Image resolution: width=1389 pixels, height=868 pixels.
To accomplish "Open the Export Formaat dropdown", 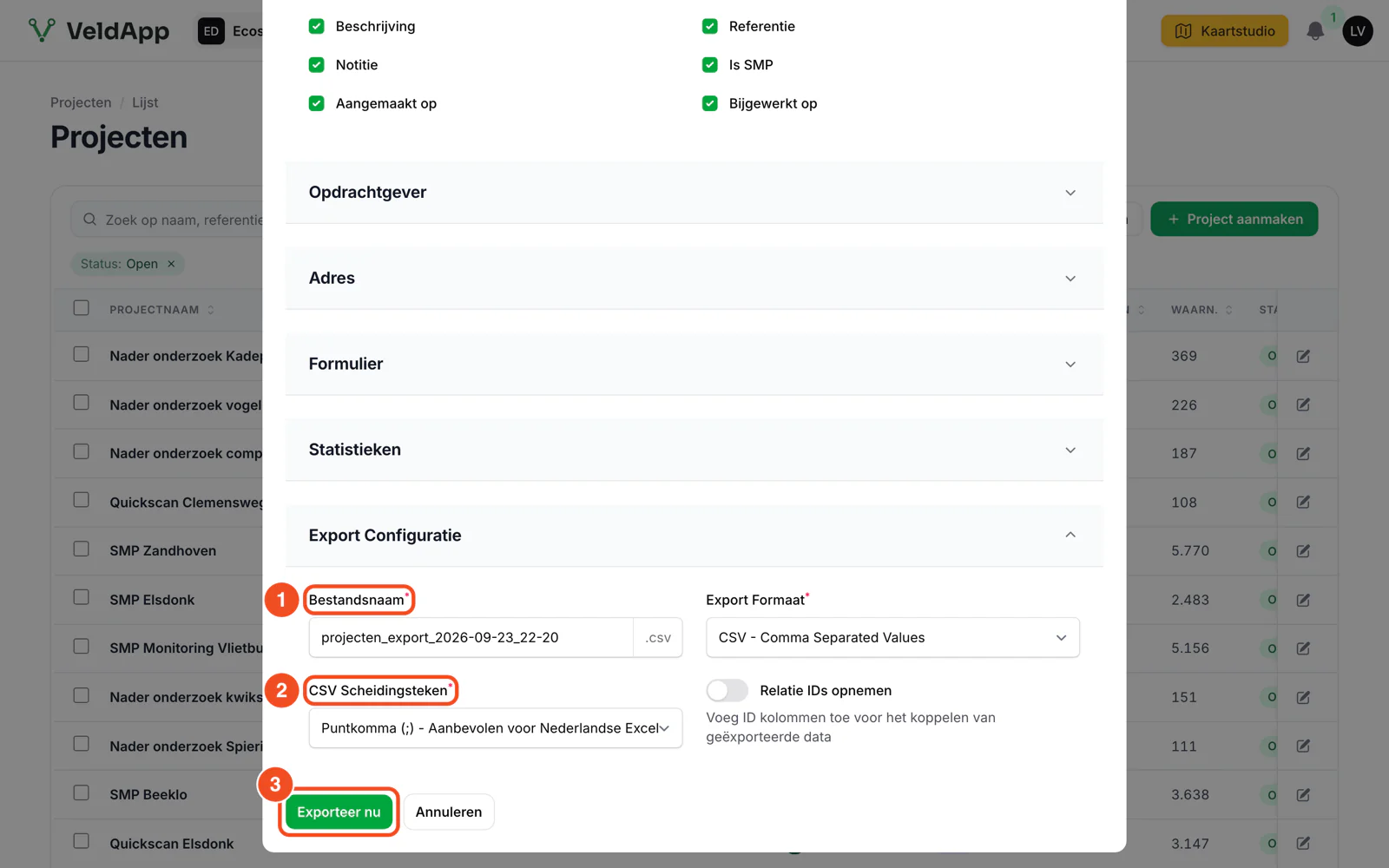I will tap(892, 638).
